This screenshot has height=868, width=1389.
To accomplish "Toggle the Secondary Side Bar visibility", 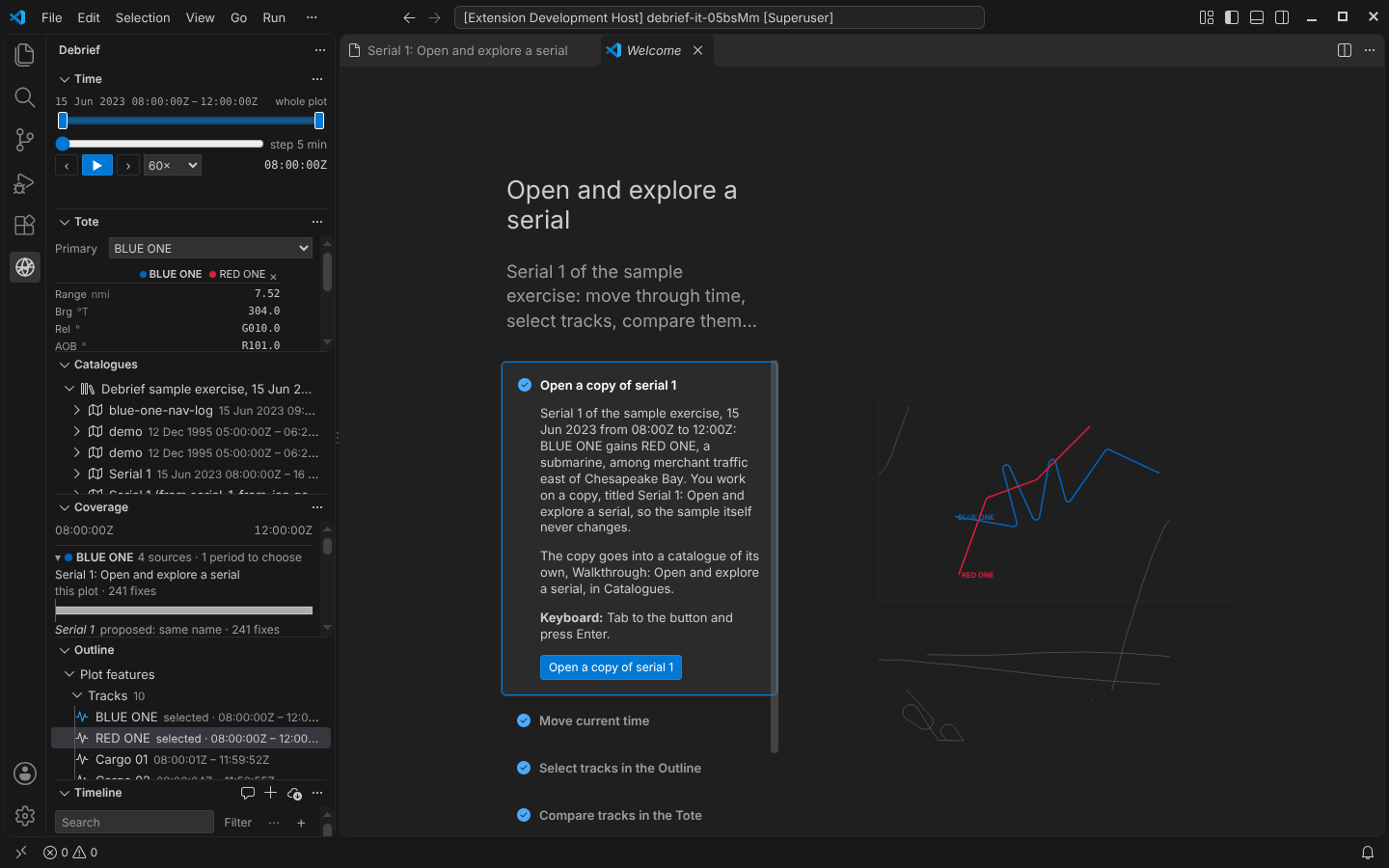I will [1282, 17].
